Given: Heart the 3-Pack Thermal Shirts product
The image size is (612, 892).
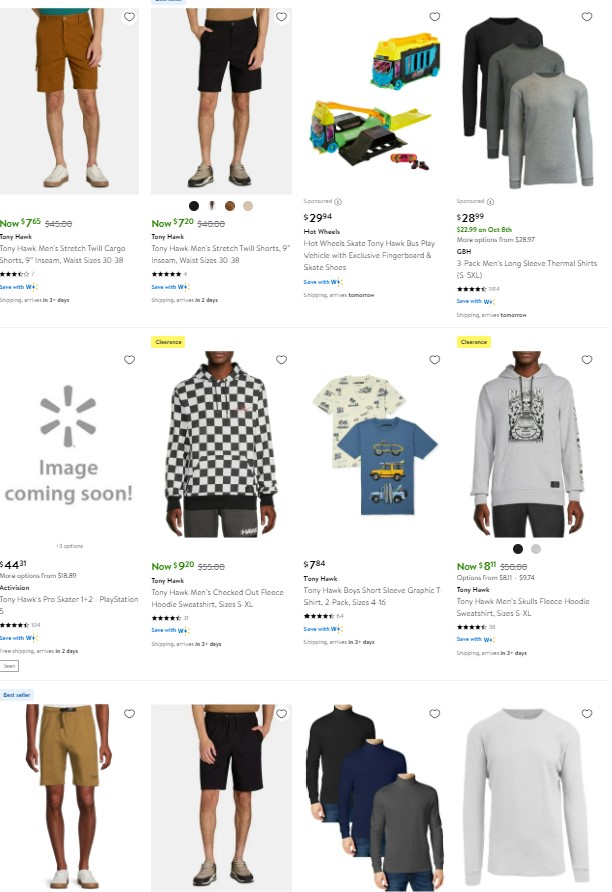Looking at the screenshot, I should pyautogui.click(x=587, y=16).
